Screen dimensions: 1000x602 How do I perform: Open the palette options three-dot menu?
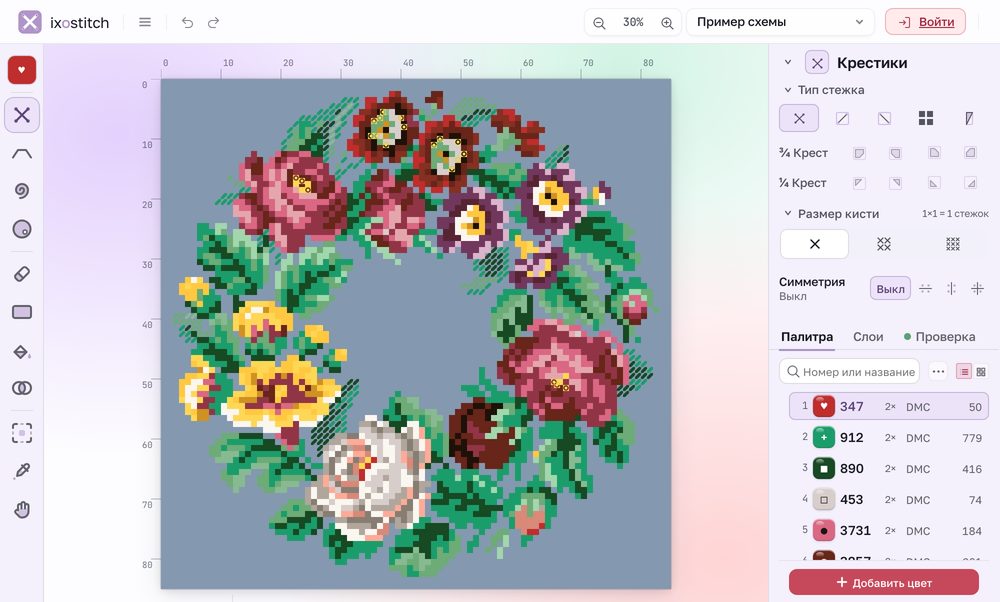938,371
